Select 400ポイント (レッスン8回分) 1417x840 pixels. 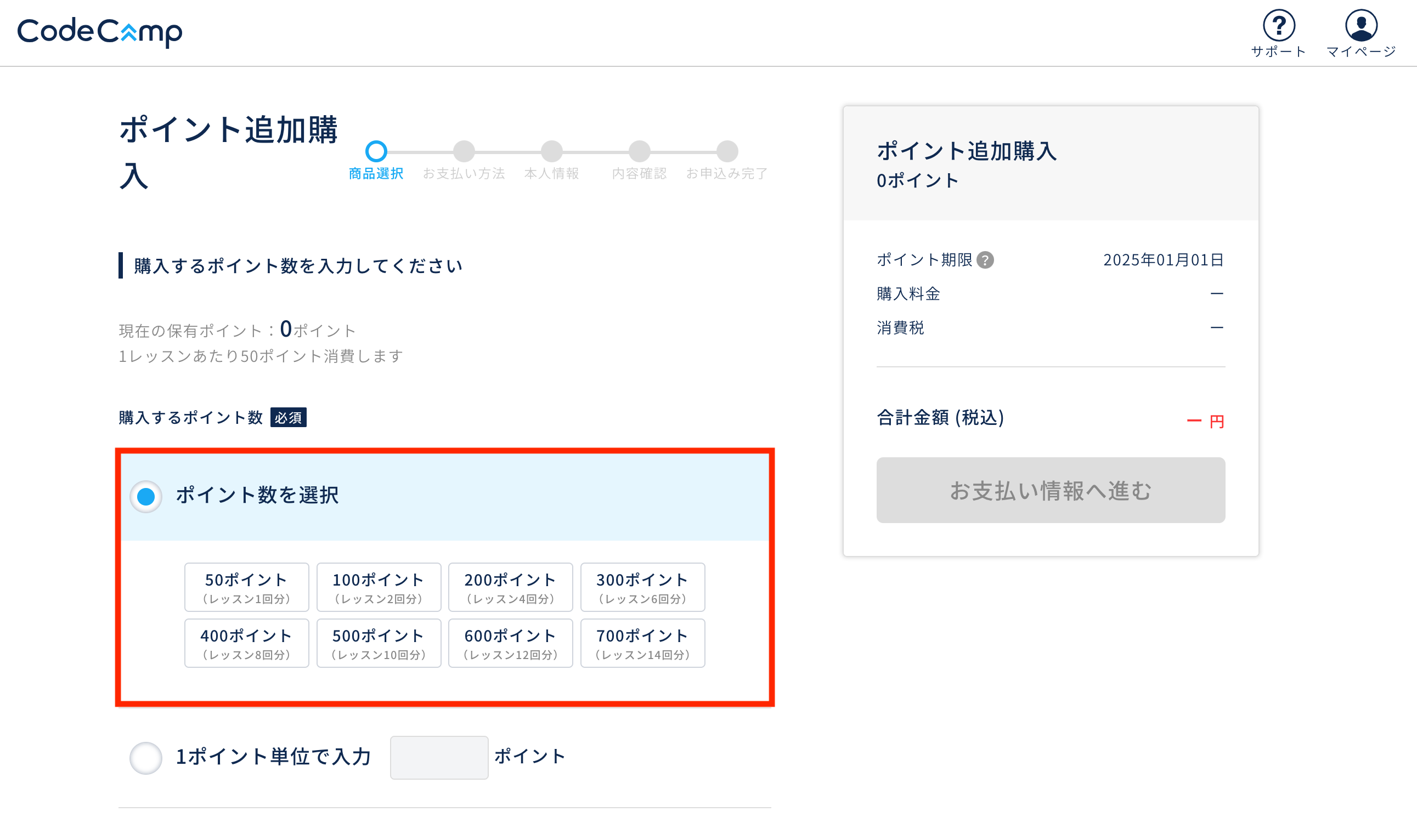(246, 643)
